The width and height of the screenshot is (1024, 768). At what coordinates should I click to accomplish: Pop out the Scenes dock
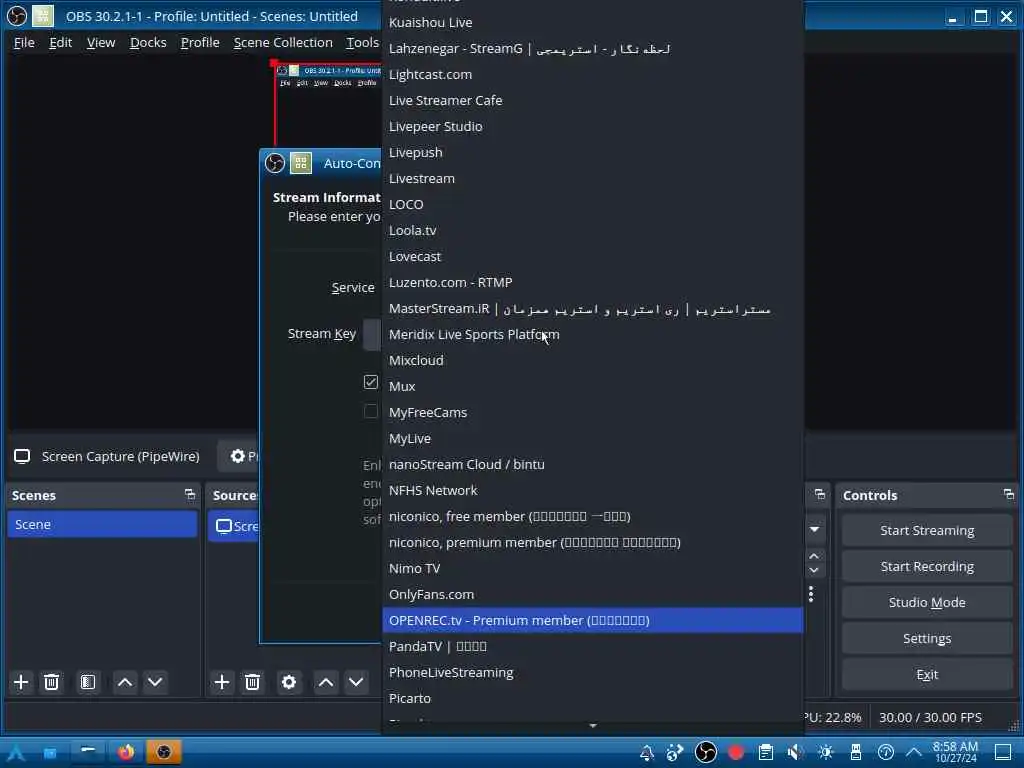click(190, 495)
